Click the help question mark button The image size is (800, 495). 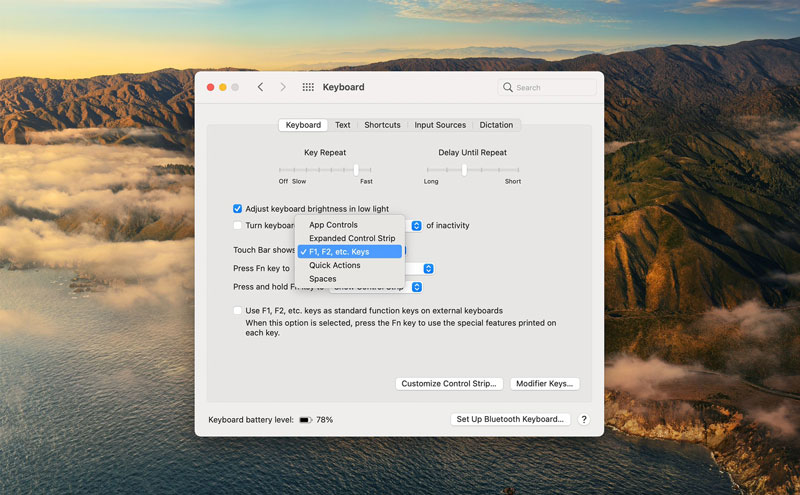click(584, 420)
